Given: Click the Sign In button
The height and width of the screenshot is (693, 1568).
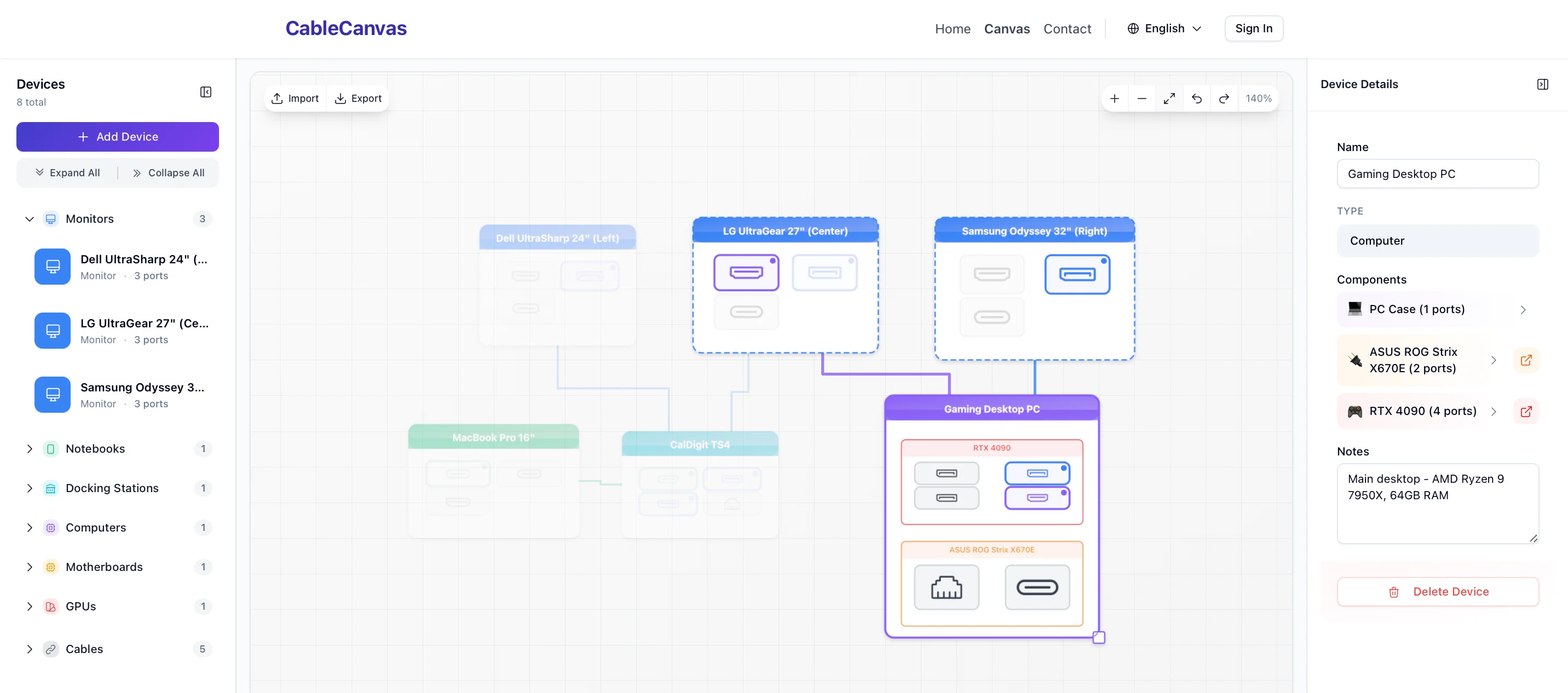Looking at the screenshot, I should point(1254,28).
